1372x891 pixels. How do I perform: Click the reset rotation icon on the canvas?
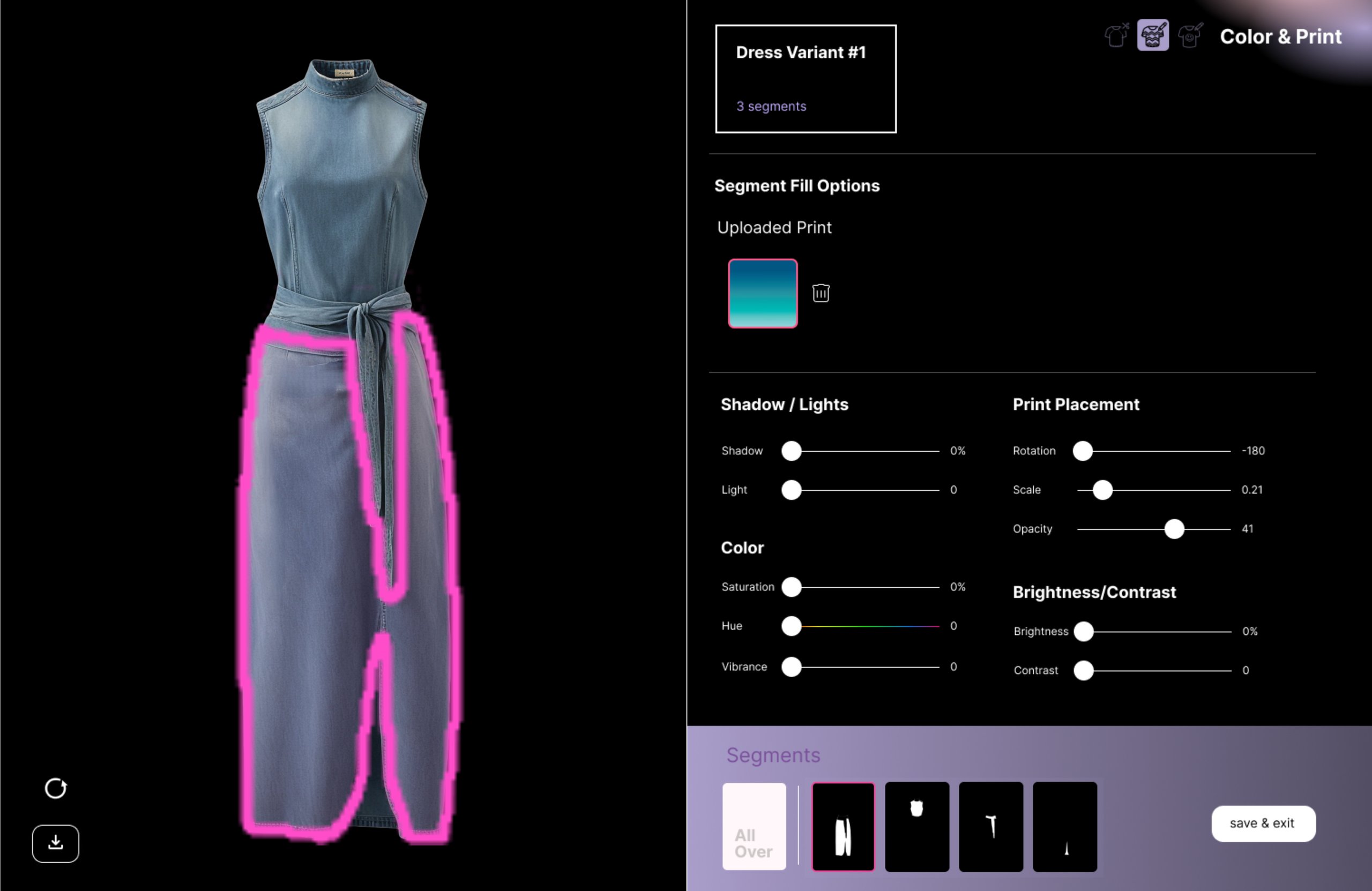click(55, 789)
